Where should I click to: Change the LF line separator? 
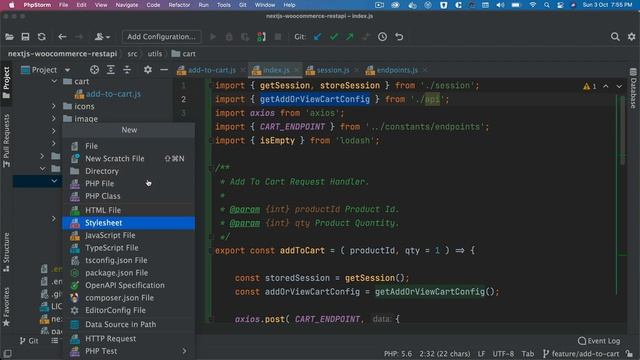point(482,353)
